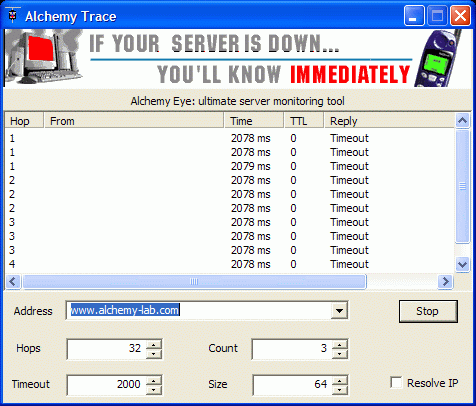Click the horizontal scrollbar thumb
The height and width of the screenshot is (406, 476).
[194, 282]
